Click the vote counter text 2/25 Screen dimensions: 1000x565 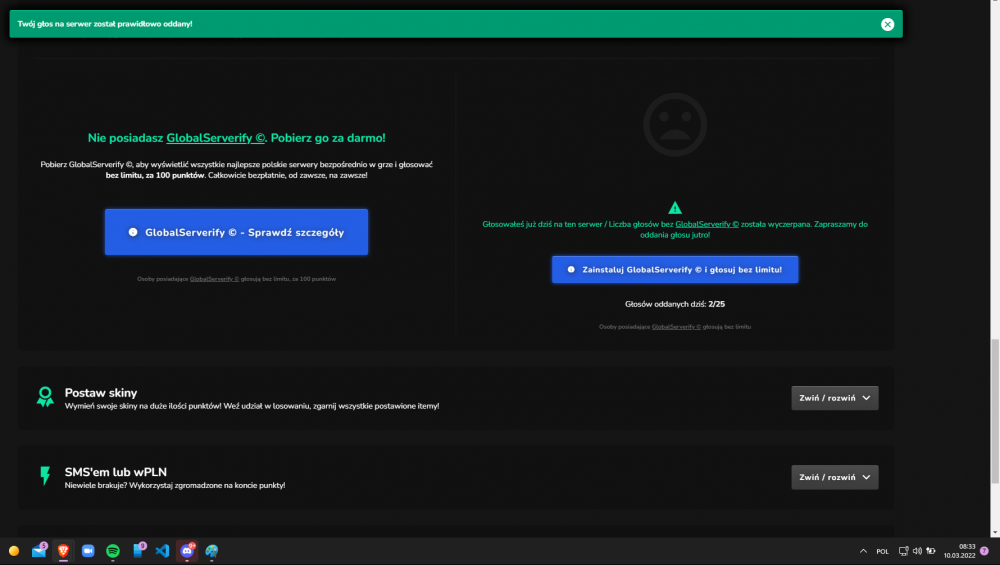pos(716,304)
